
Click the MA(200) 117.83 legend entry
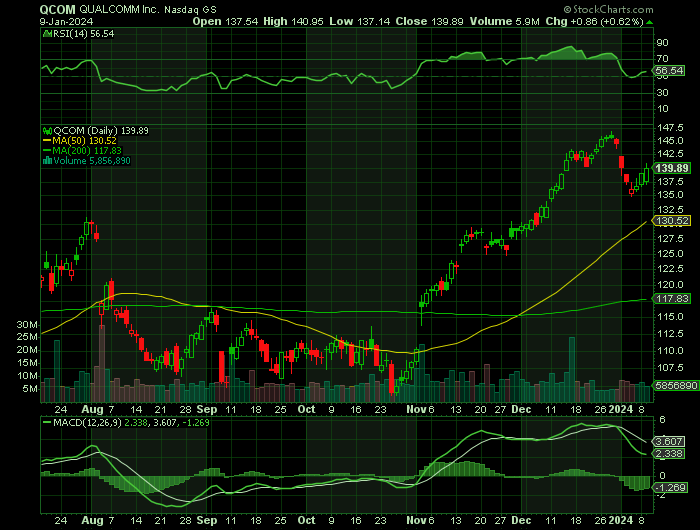[87, 151]
